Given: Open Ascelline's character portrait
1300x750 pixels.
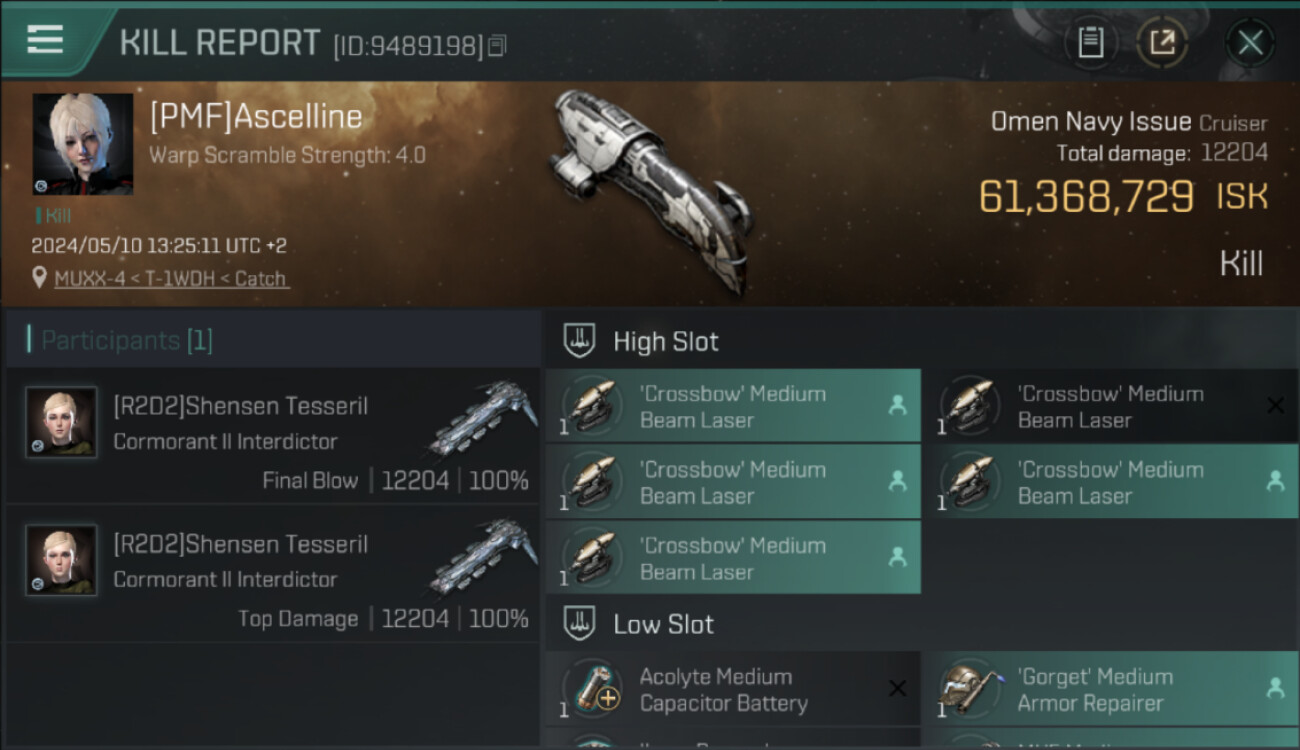Looking at the screenshot, I should [x=83, y=144].
